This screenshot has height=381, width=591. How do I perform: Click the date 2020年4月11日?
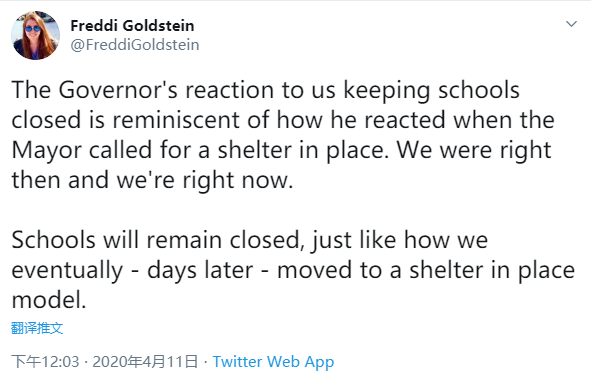click(145, 361)
